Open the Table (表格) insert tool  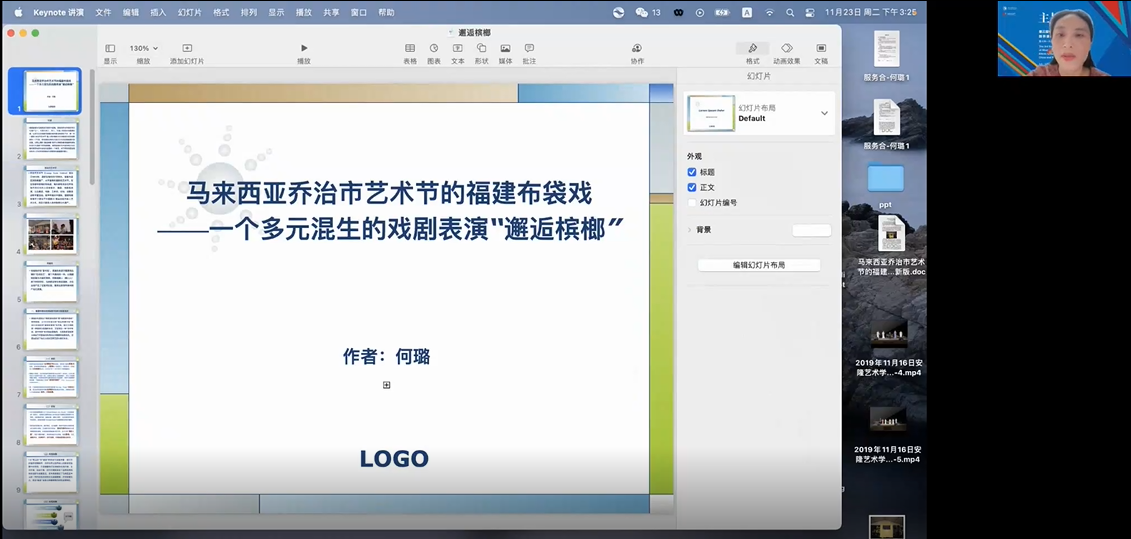410,48
